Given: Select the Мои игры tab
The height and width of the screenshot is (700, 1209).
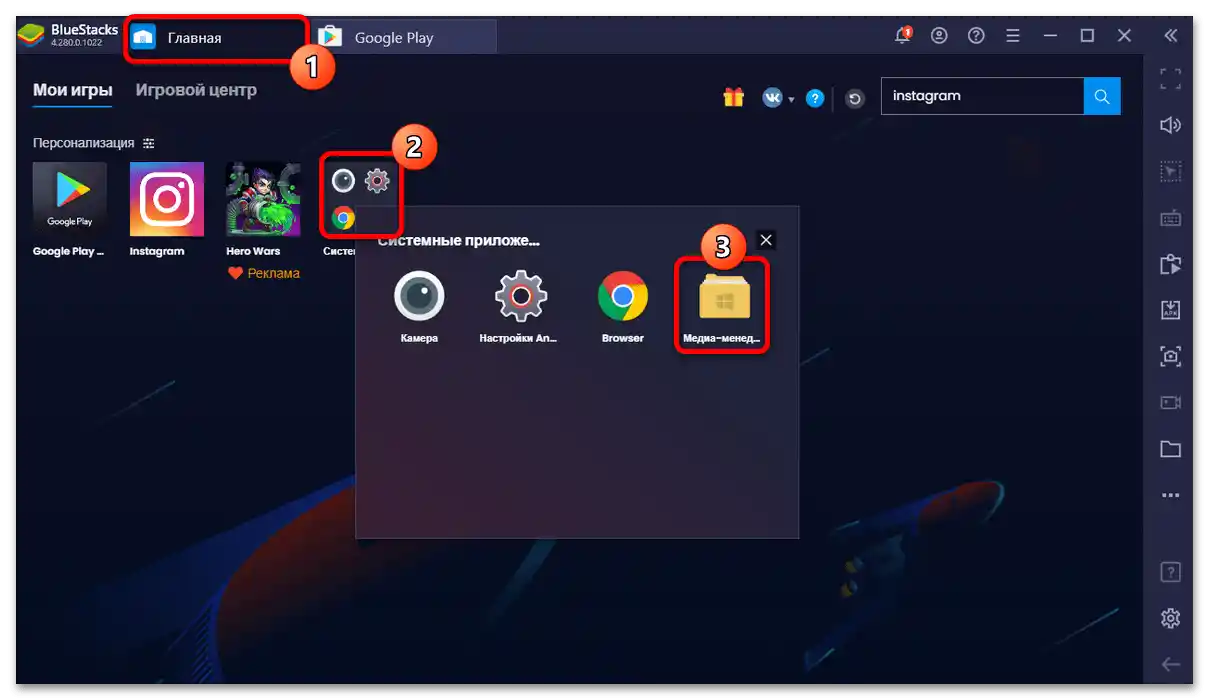Looking at the screenshot, I should pyautogui.click(x=72, y=90).
